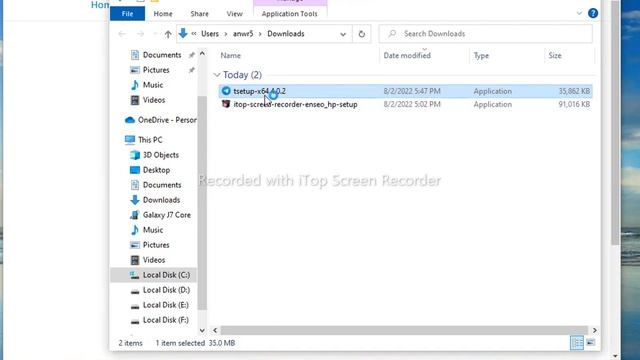This screenshot has height=360, width=640.
Task: Click the navigation pane scroll up arrow
Action: click(202, 53)
